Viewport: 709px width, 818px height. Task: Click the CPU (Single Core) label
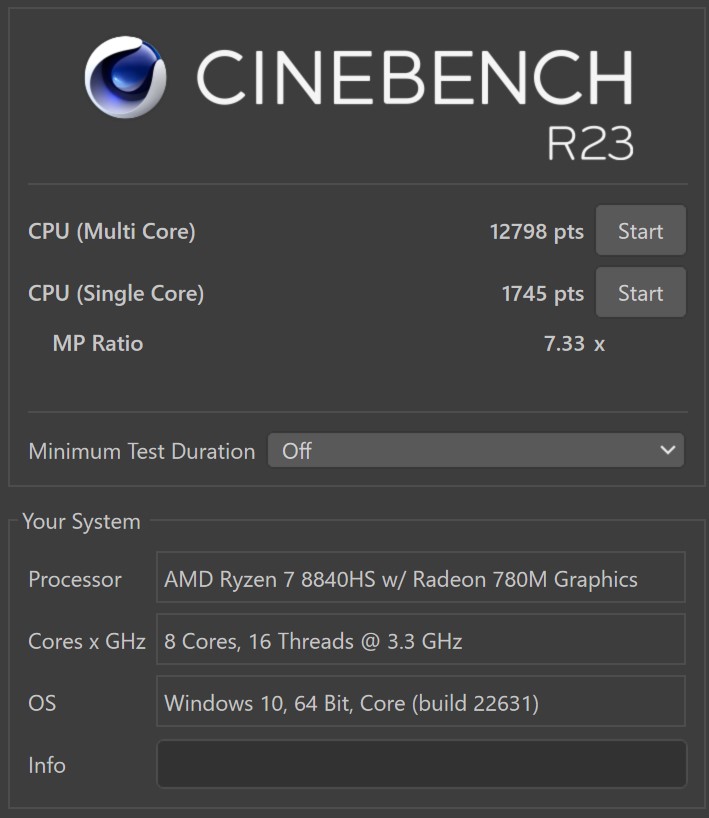[x=116, y=294]
